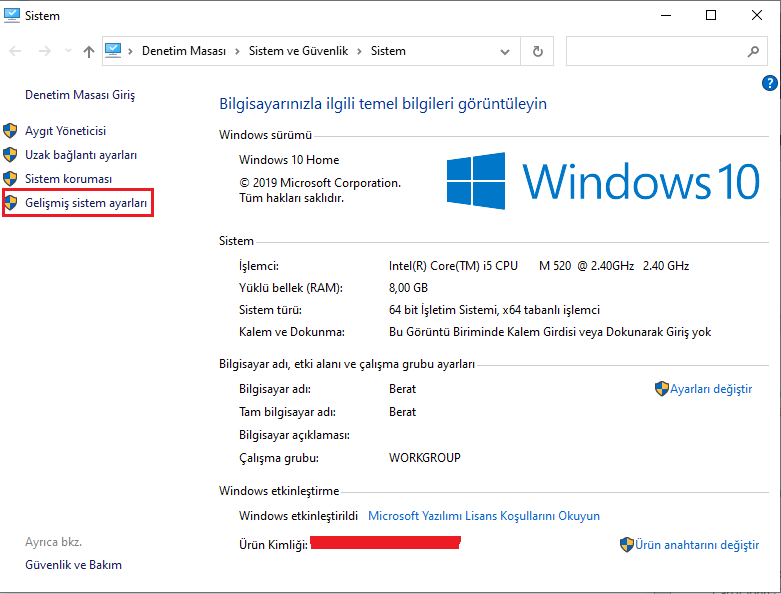
Task: Open Help with the question mark icon
Action: 769,83
